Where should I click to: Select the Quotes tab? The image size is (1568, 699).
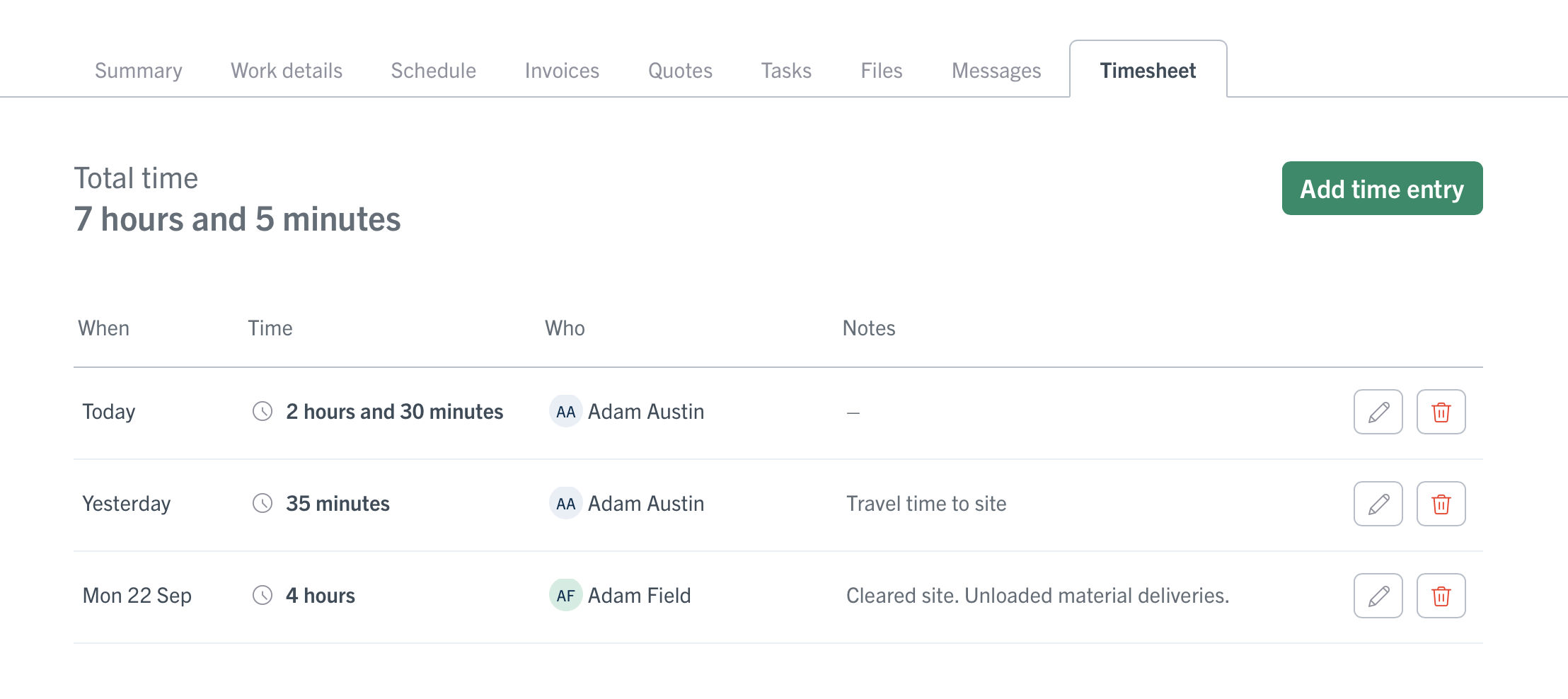point(680,71)
